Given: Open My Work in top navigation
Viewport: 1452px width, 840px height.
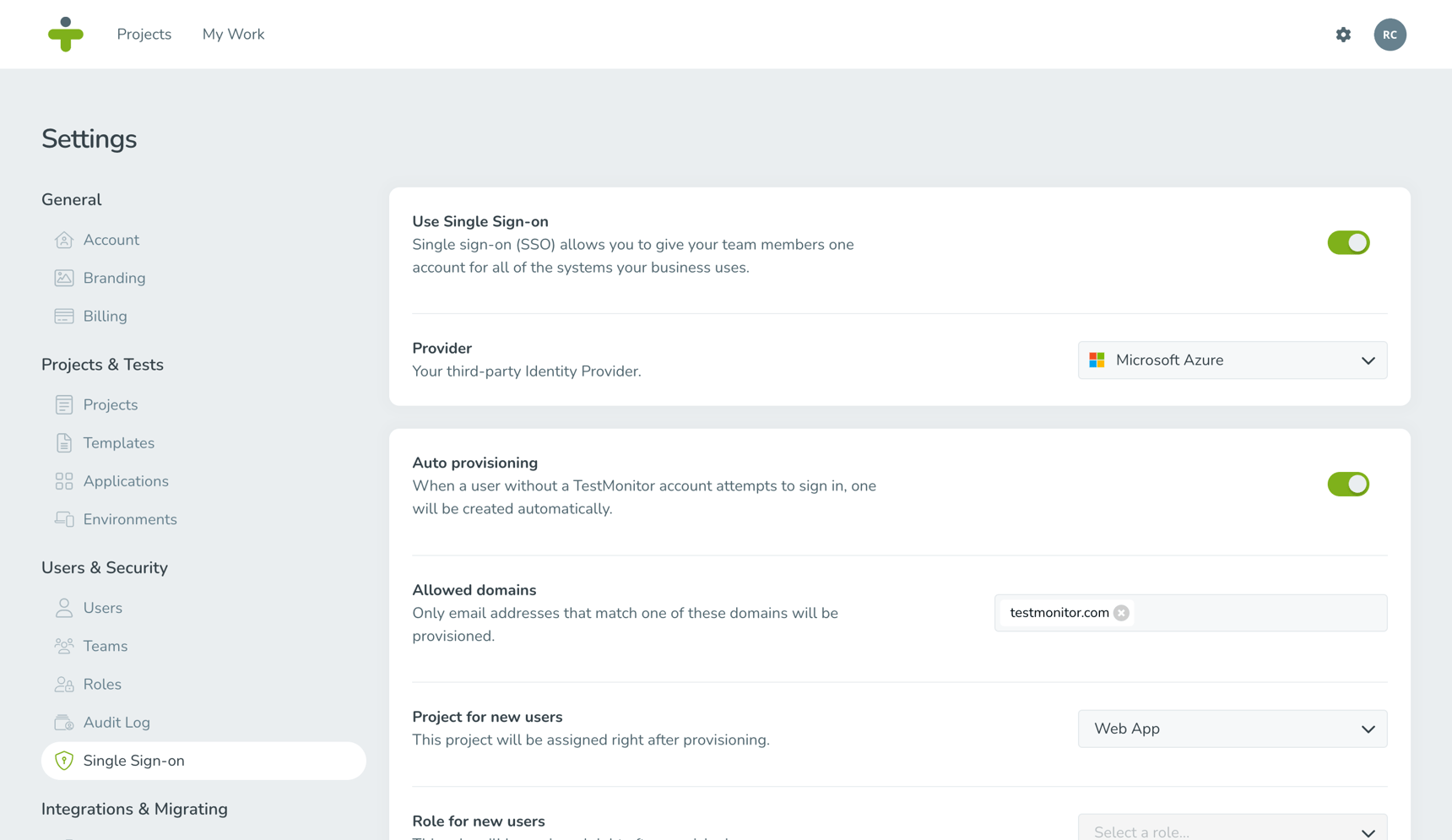Looking at the screenshot, I should coord(233,35).
